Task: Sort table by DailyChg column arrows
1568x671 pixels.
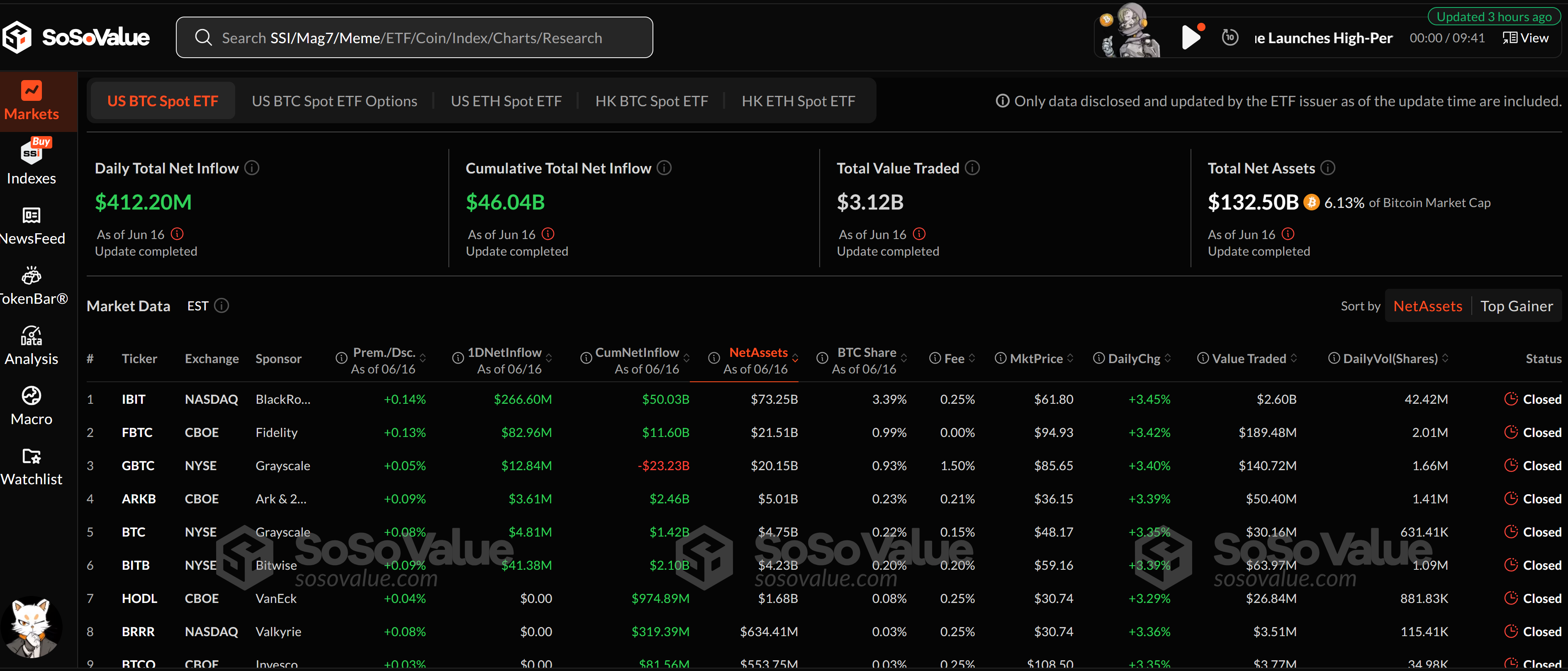Action: (x=1167, y=359)
